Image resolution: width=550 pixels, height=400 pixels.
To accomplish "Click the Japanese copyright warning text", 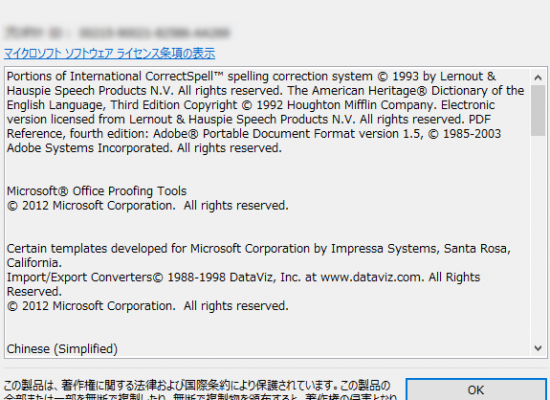I will pyautogui.click(x=200, y=390).
